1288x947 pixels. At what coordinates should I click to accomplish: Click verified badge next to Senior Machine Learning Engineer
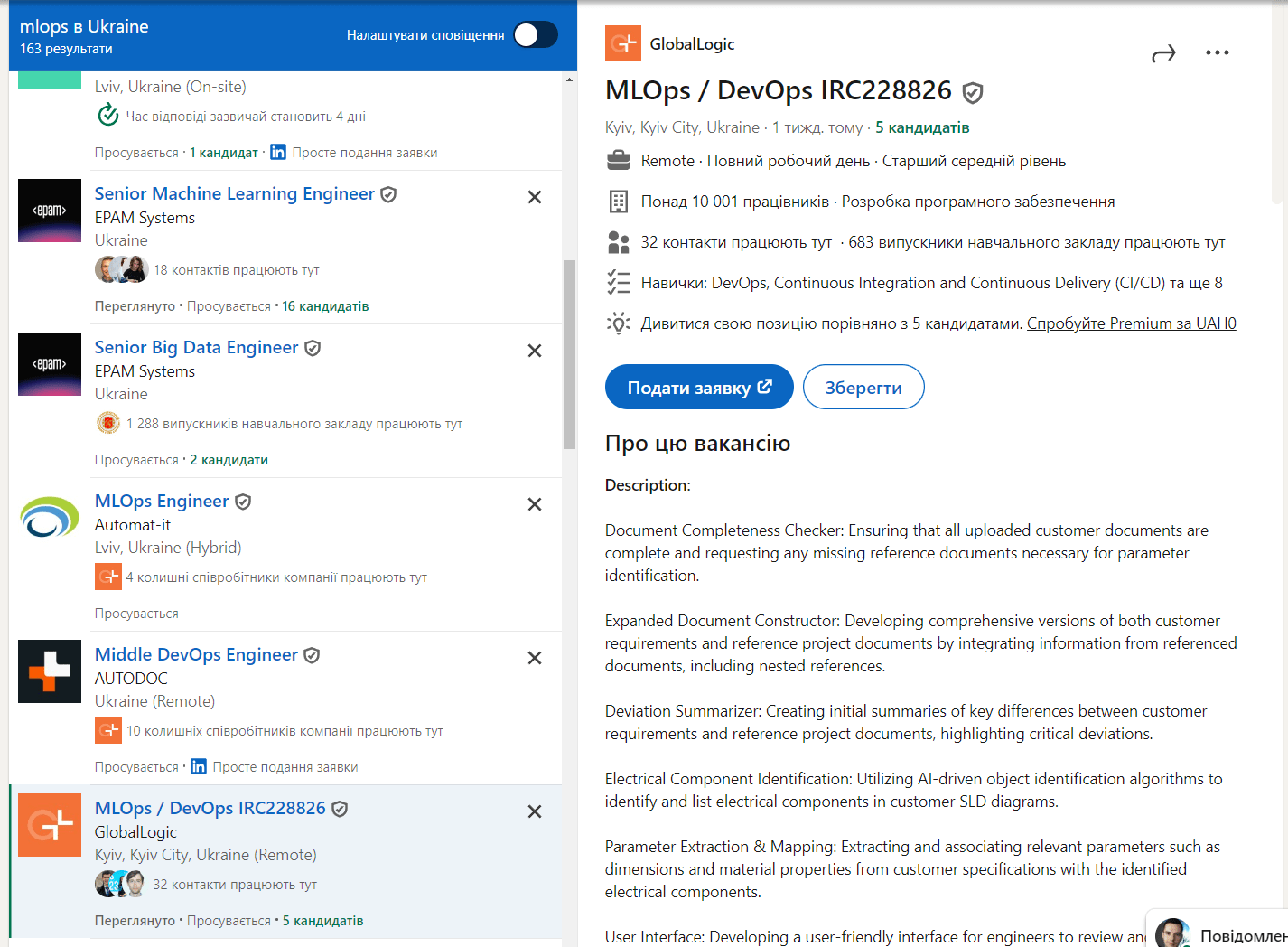[388, 194]
